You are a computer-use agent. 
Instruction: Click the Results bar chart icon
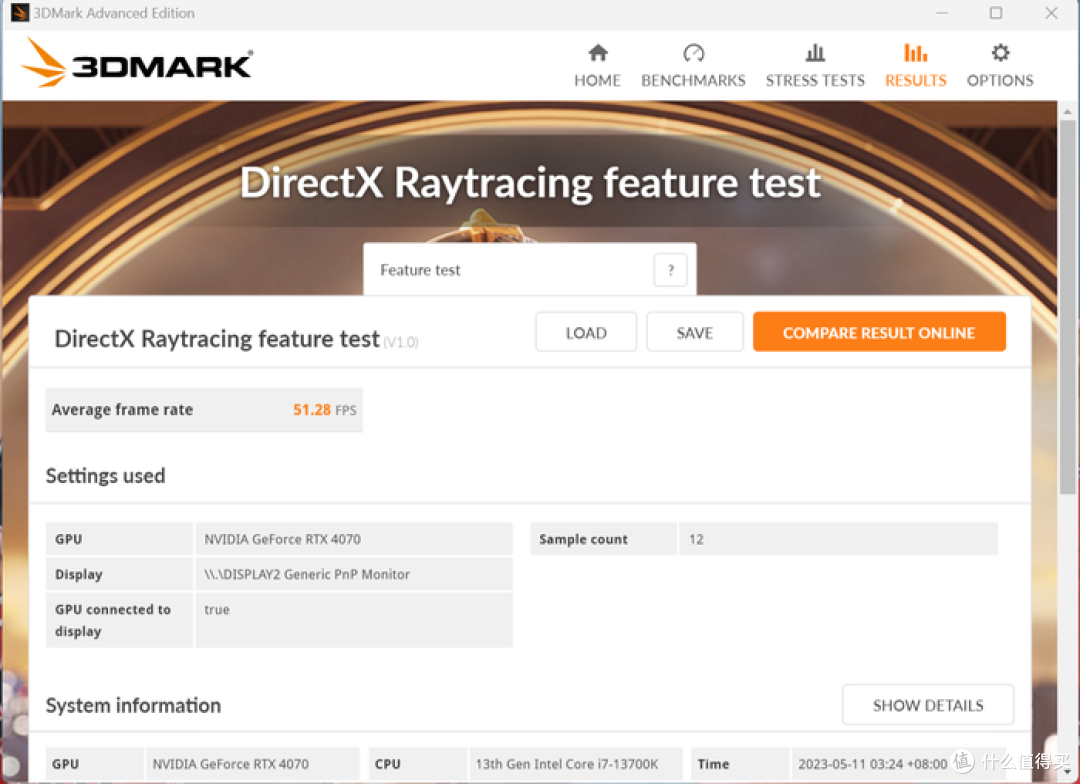pyautogui.click(x=915, y=53)
